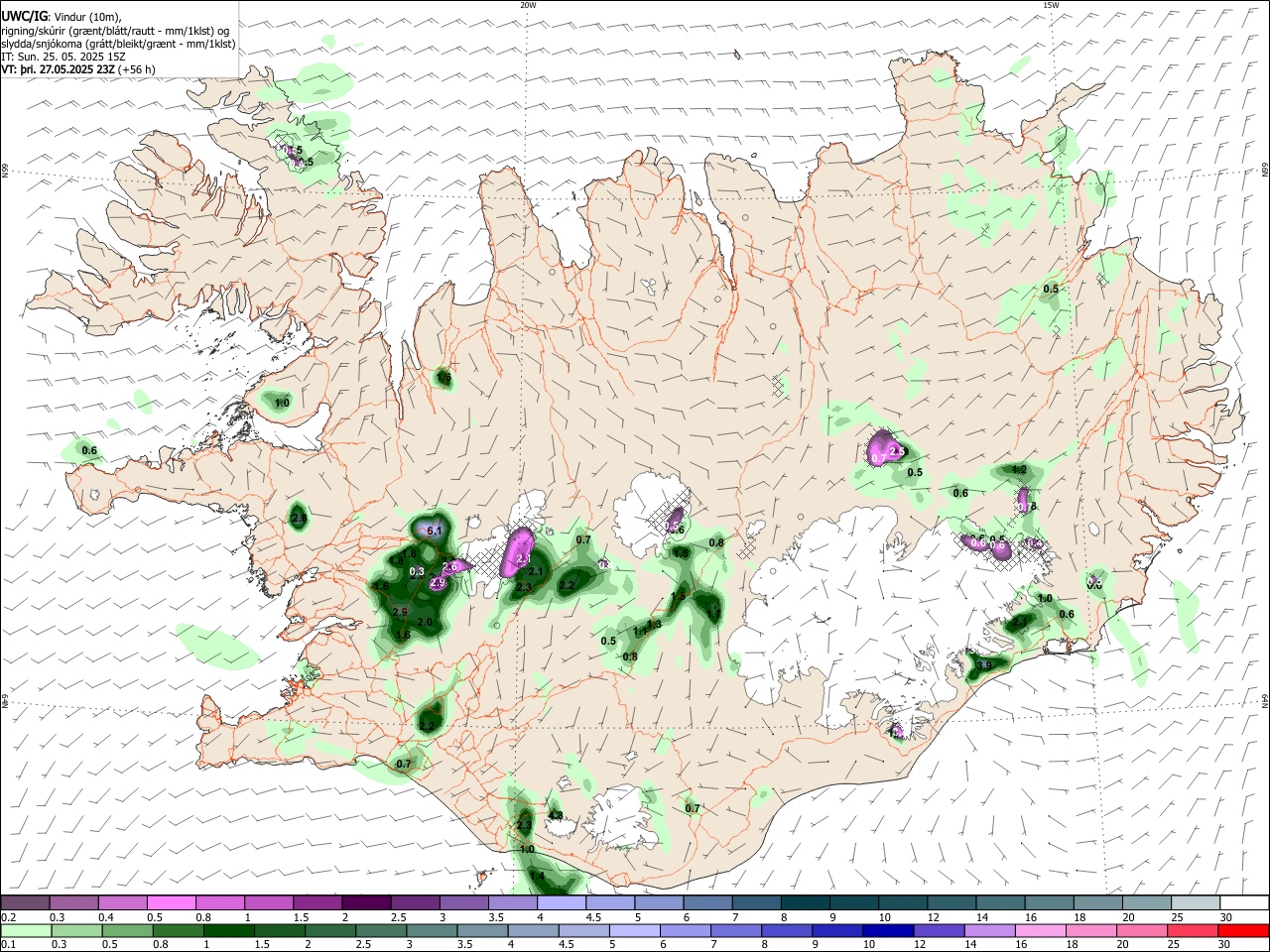
Task: Click the UWC/IG title text
Action: [24, 16]
